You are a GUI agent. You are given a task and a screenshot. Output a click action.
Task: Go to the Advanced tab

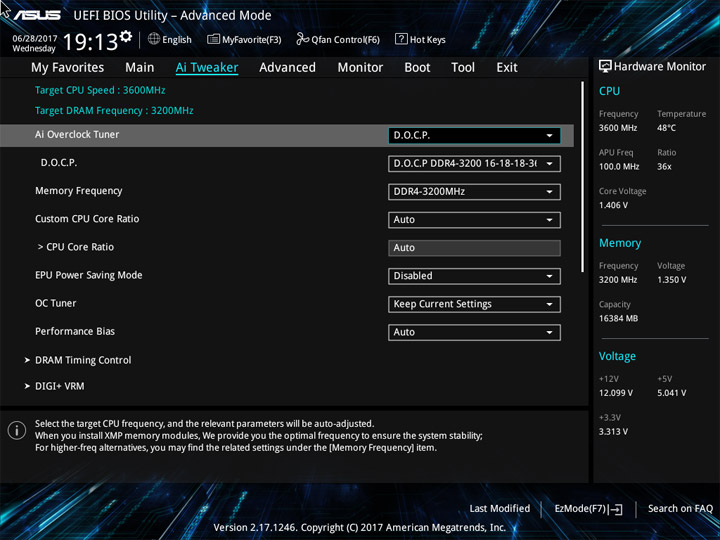[x=287, y=68]
